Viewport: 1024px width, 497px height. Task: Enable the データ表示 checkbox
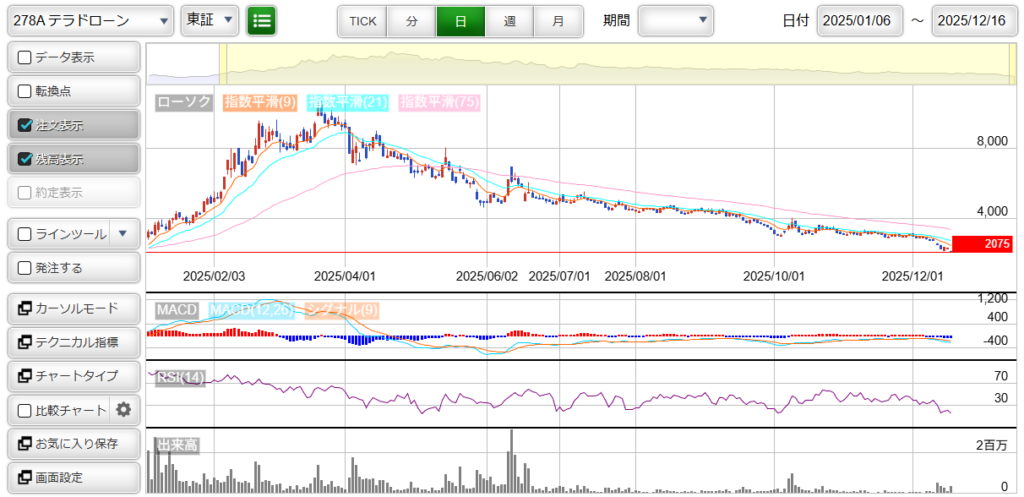click(x=25, y=57)
